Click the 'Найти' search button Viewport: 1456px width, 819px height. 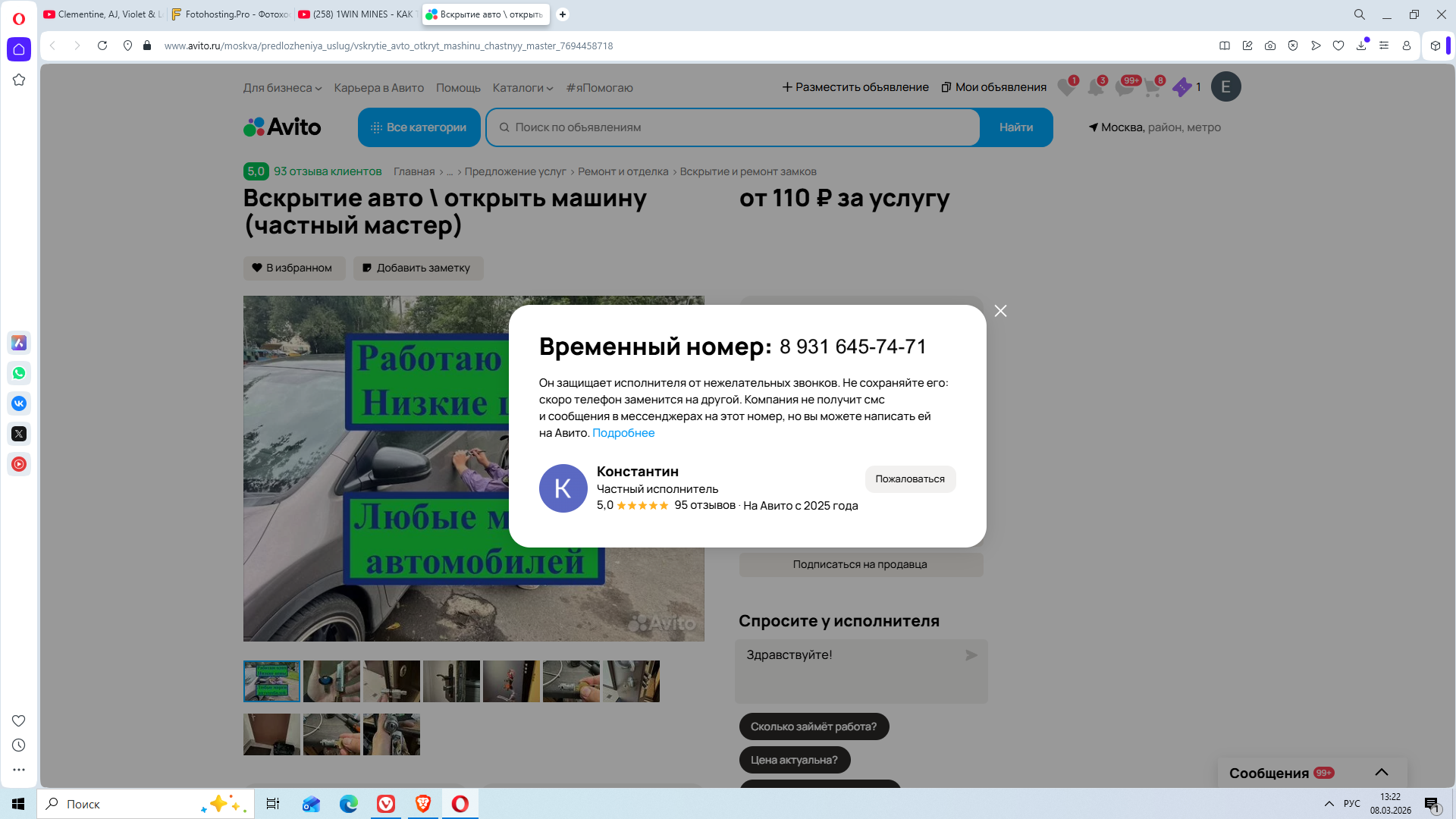click(1015, 127)
